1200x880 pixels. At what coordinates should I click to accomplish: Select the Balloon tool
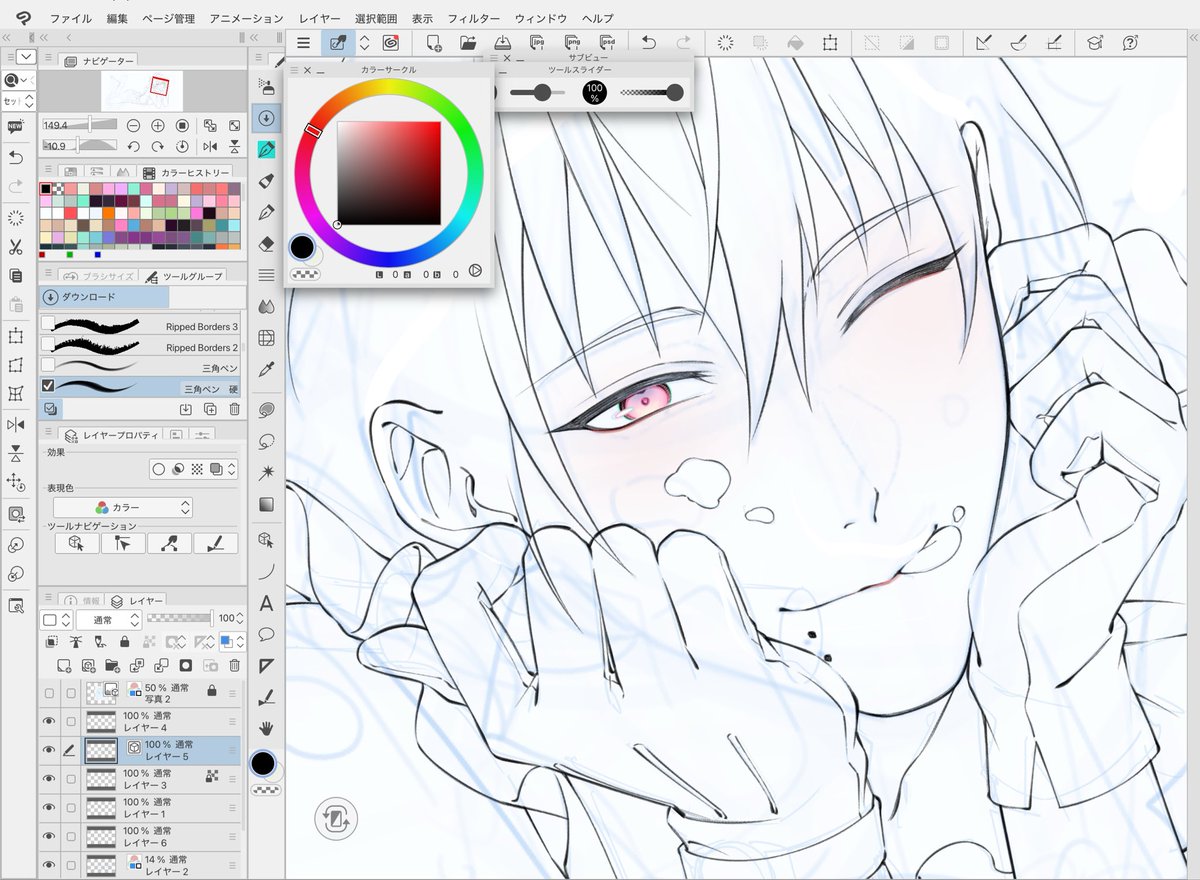(x=266, y=634)
